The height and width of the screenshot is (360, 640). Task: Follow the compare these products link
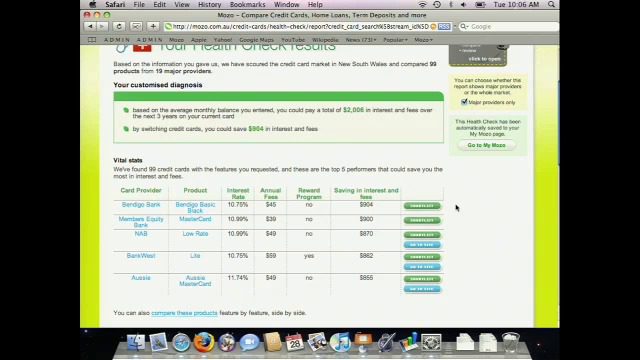(x=184, y=313)
